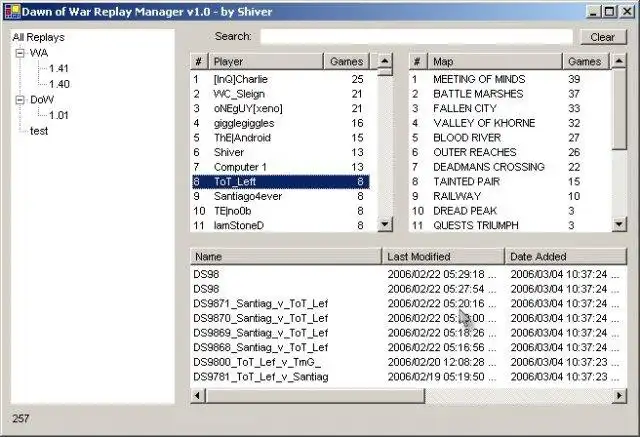Click the # column header in map list
Image resolution: width=640 pixels, height=437 pixels.
pyautogui.click(x=418, y=62)
